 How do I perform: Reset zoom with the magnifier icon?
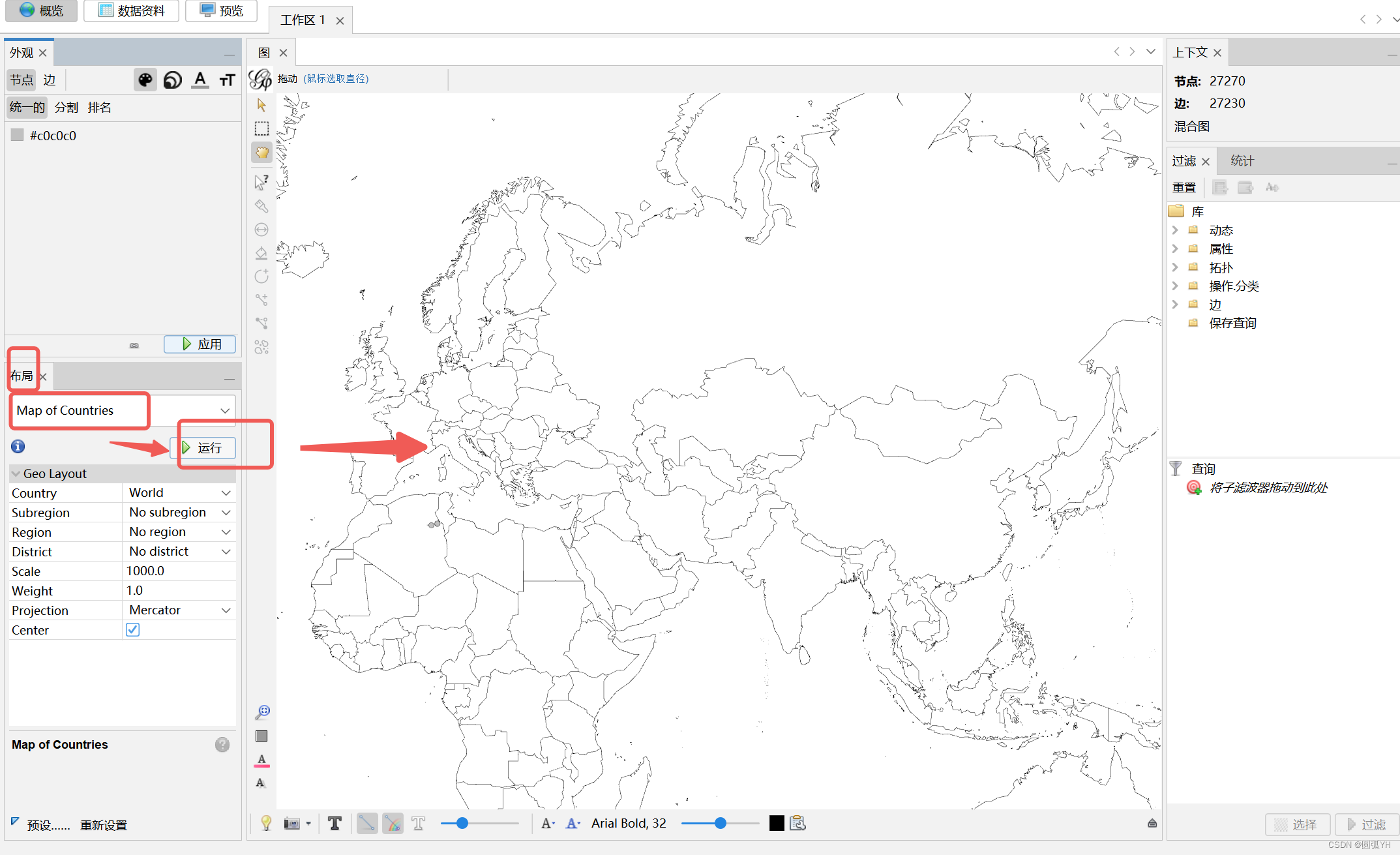click(261, 712)
